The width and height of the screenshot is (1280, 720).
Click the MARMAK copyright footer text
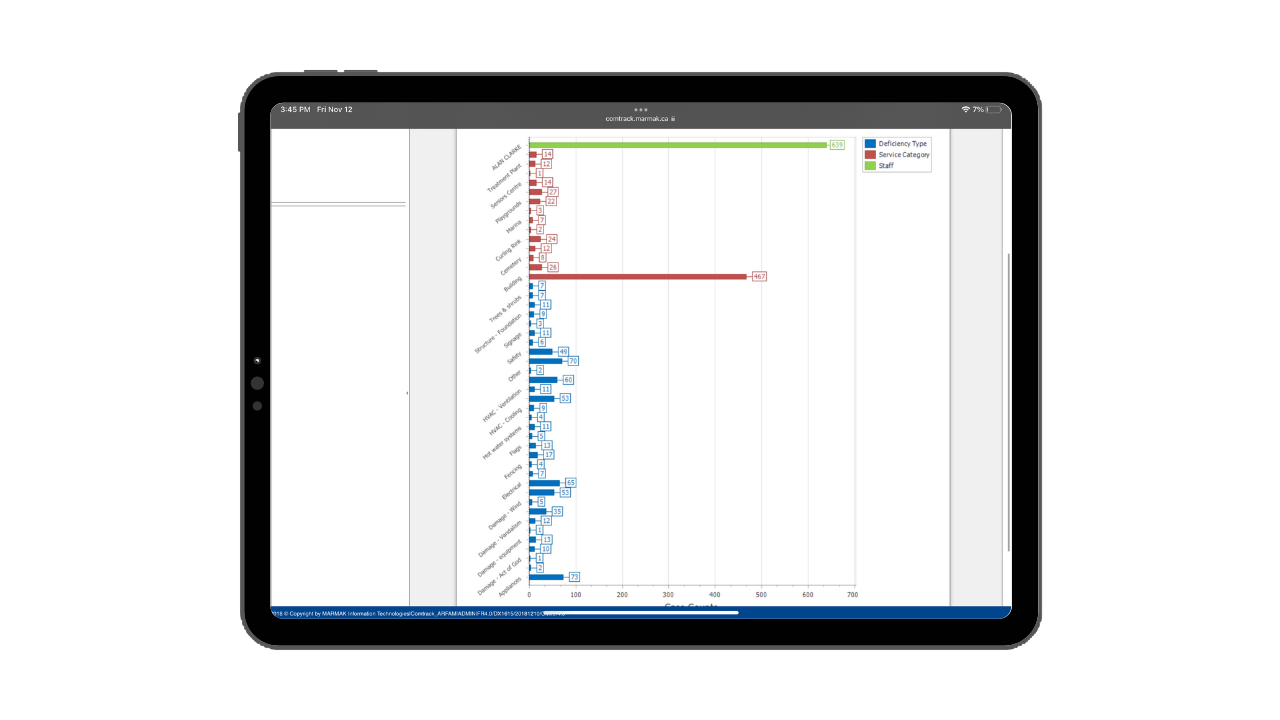coord(418,613)
